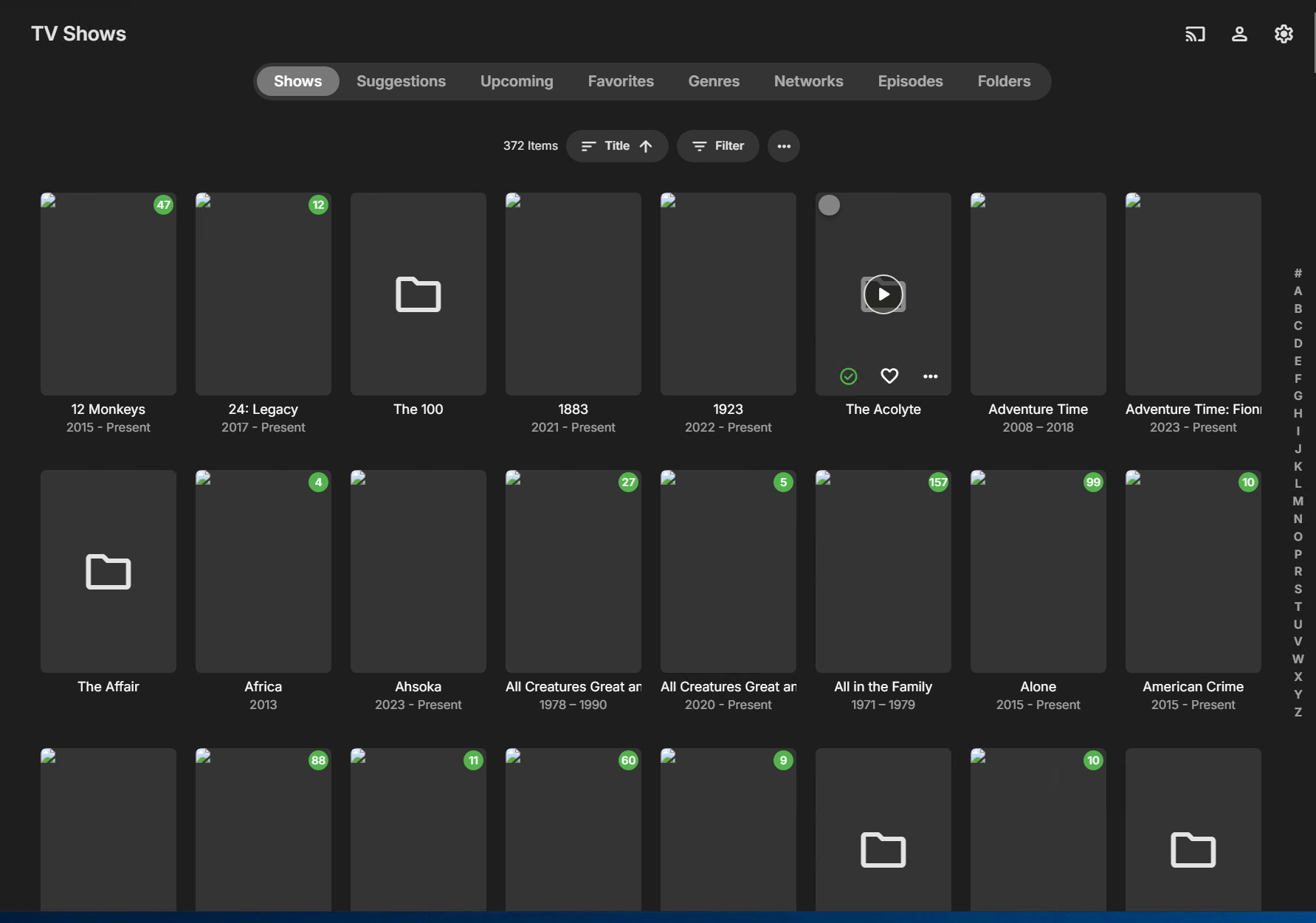This screenshot has height=923, width=1316.
Task: Click the 1971 – 1979 year text
Action: [883, 705]
